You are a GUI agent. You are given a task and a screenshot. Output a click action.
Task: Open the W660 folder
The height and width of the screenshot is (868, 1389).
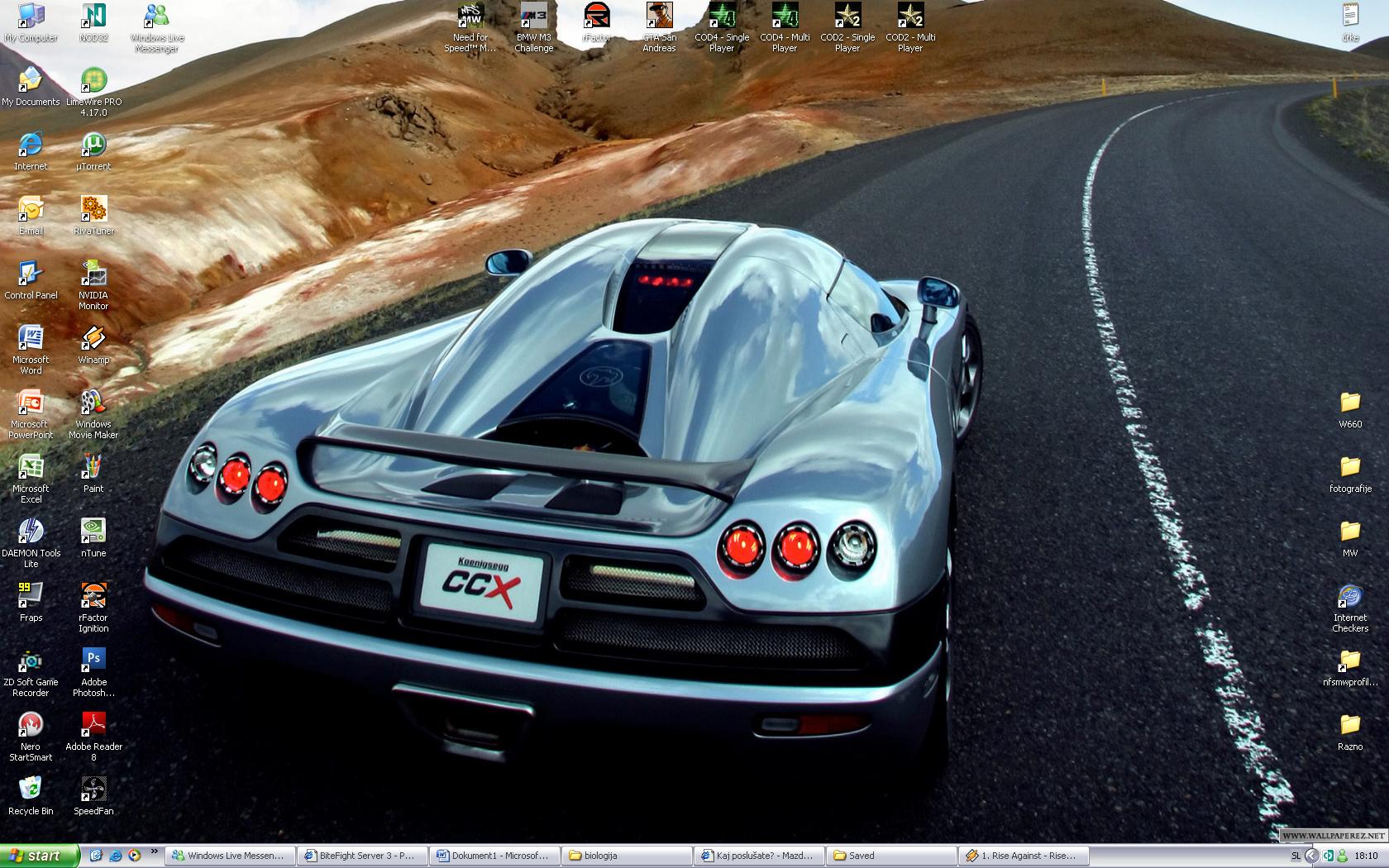tap(1350, 409)
